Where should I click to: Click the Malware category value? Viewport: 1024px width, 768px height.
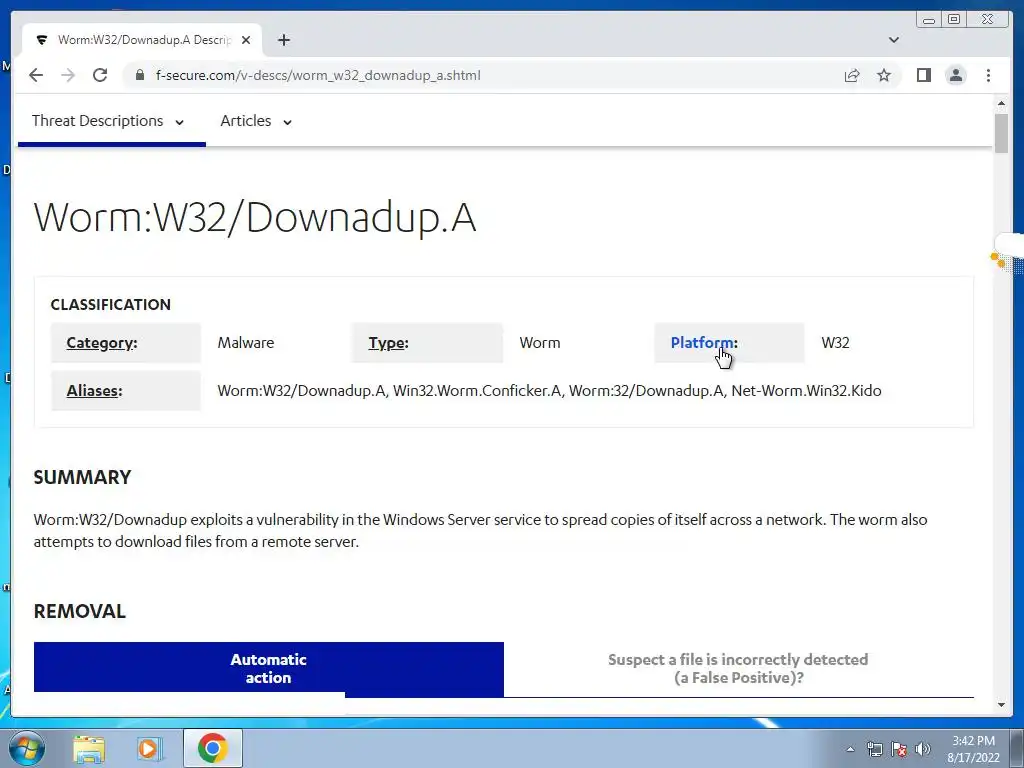(246, 343)
